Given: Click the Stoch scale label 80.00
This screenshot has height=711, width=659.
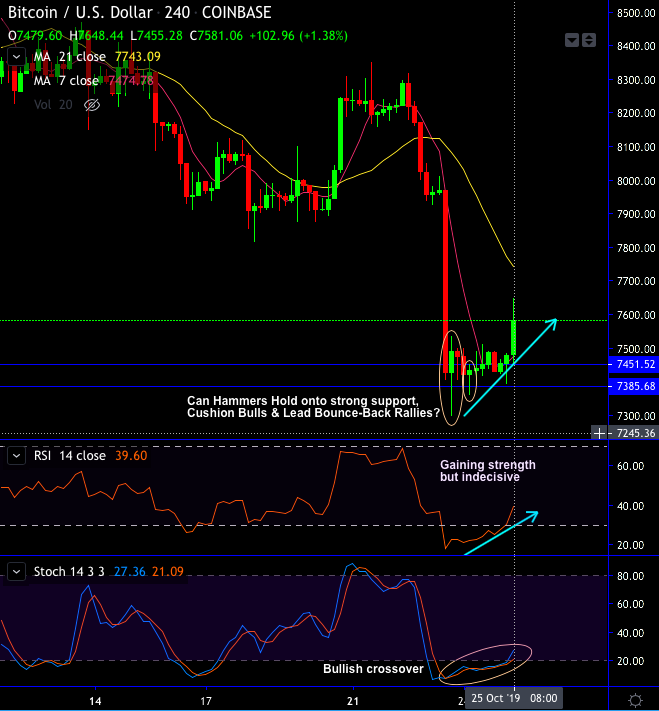Looking at the screenshot, I should pos(630,576).
